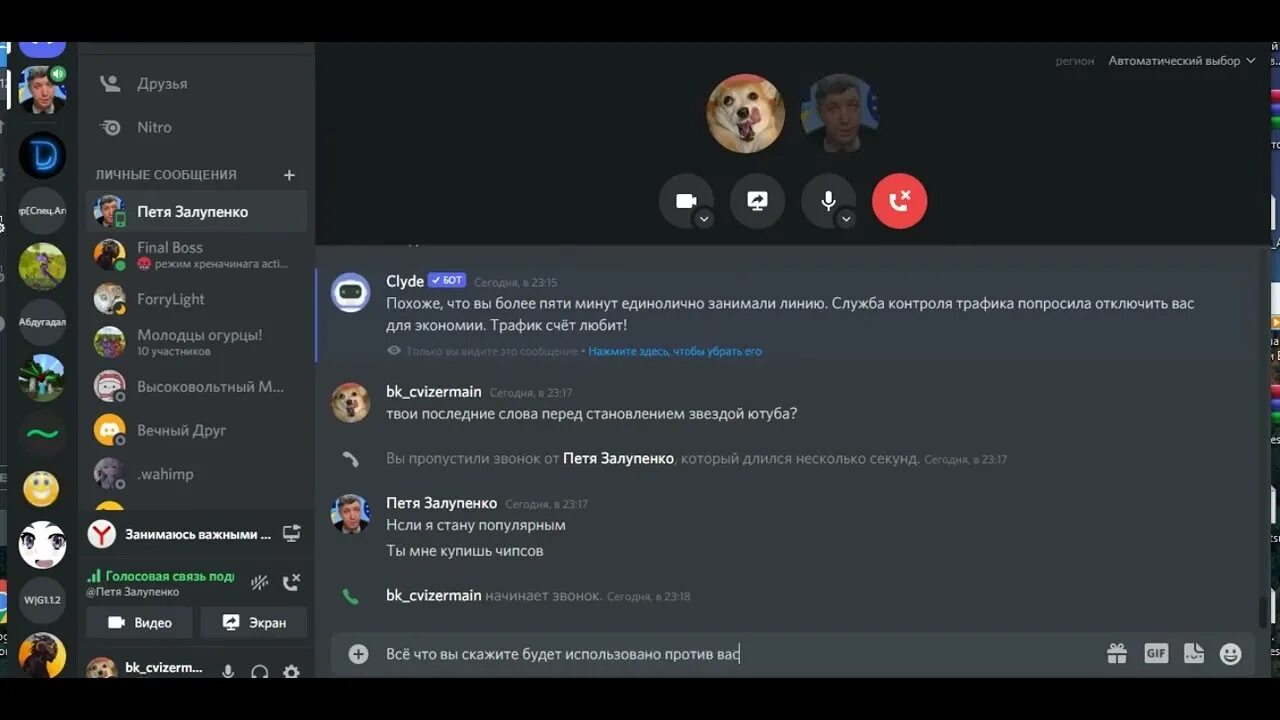Open the emoji picker

click(1231, 654)
